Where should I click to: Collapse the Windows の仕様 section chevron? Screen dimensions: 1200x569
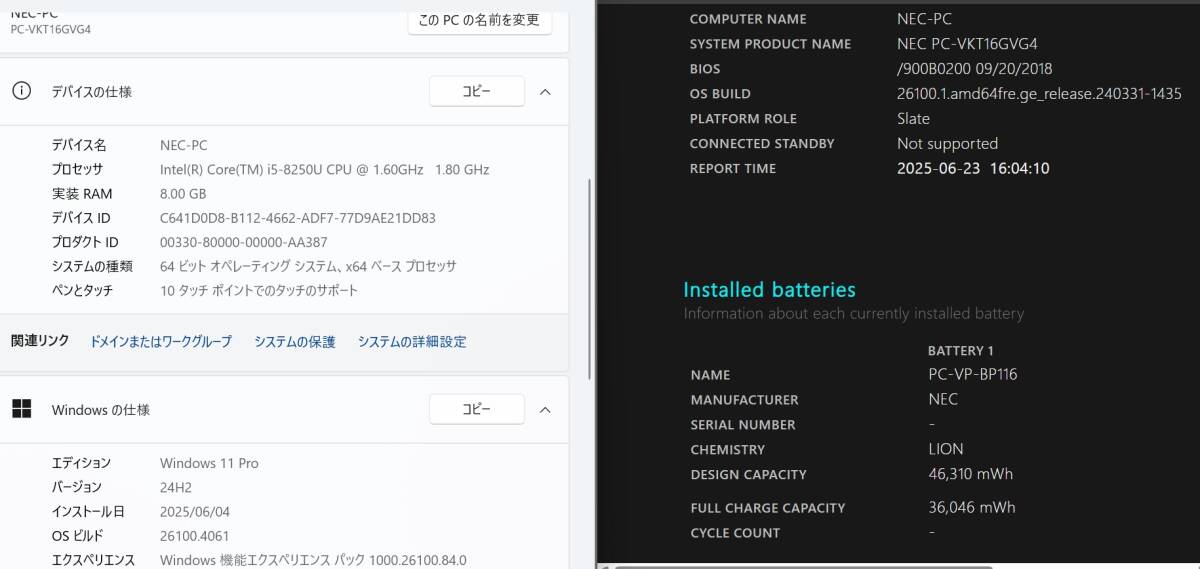click(545, 409)
